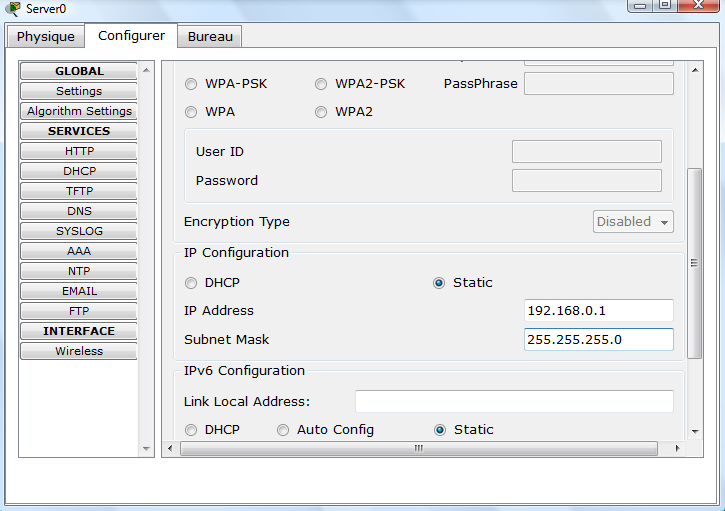The width and height of the screenshot is (725, 511).
Task: Open the AAA service settings
Action: 79,251
